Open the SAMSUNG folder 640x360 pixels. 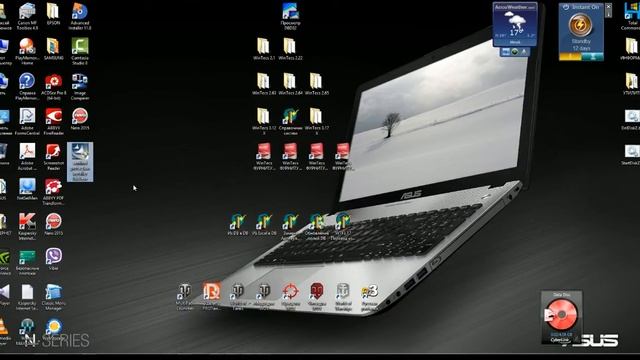(x=53, y=50)
